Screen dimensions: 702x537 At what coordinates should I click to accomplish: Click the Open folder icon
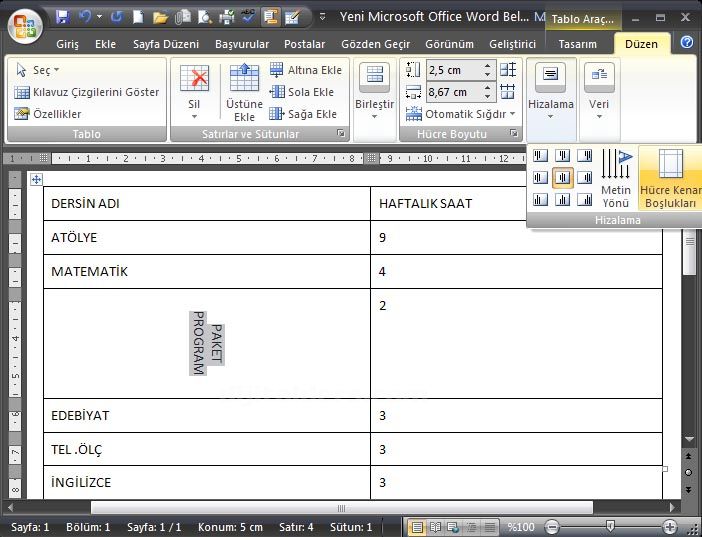click(160, 17)
